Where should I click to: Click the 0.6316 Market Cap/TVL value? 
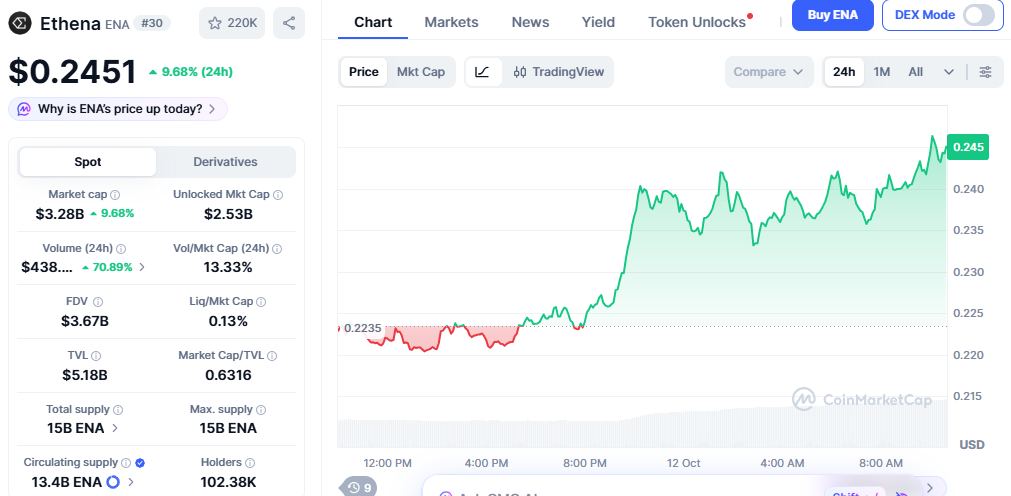point(228,375)
